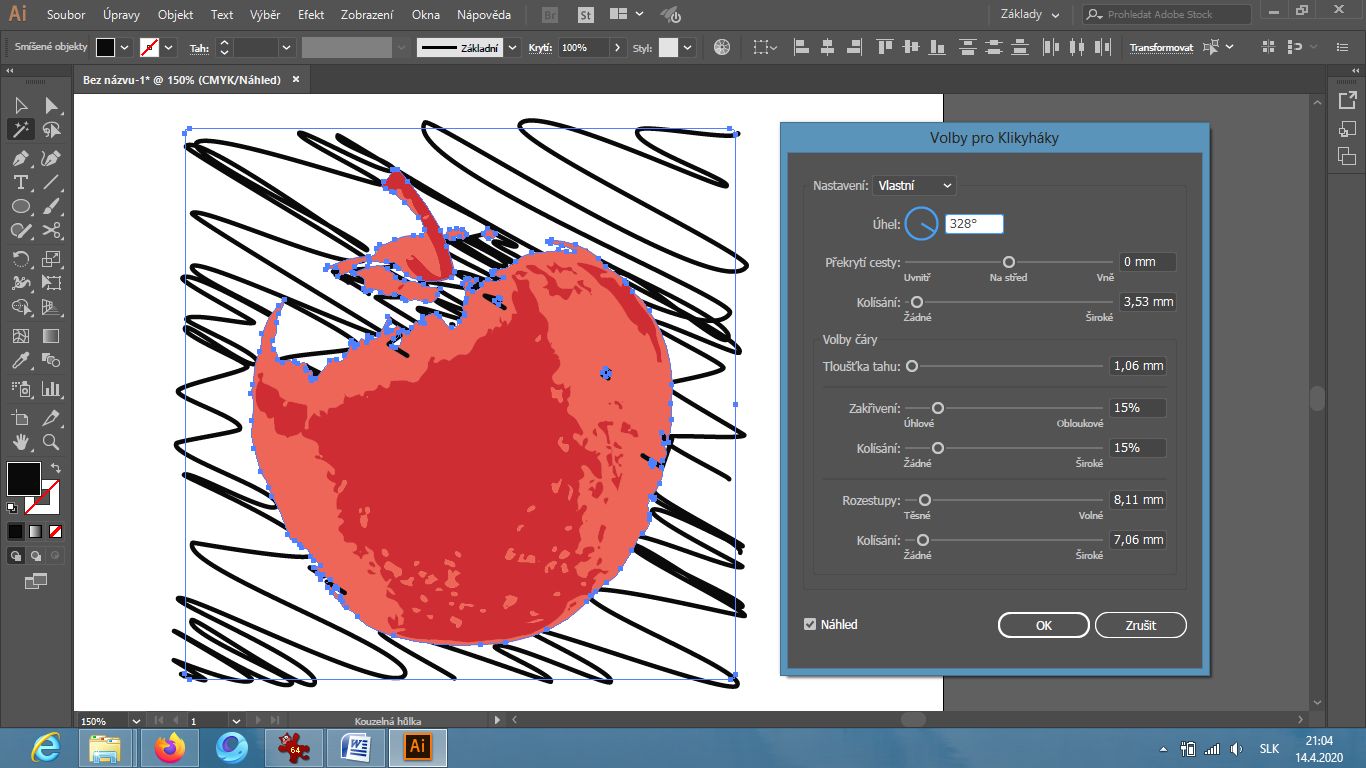Click inside the Úhel angle field
Screen dimensions: 1366x768
[972, 223]
